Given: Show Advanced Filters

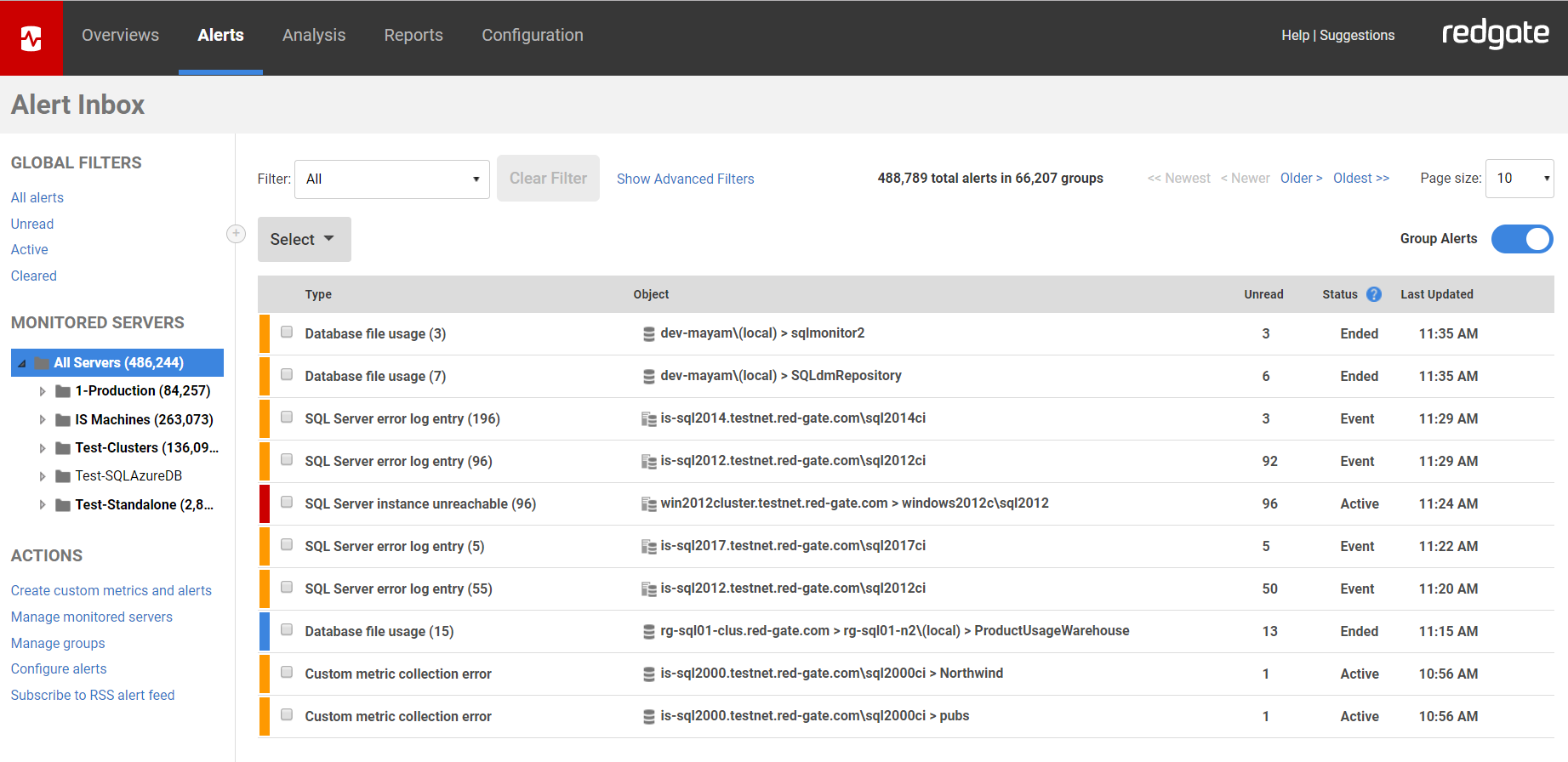Looking at the screenshot, I should [686, 179].
